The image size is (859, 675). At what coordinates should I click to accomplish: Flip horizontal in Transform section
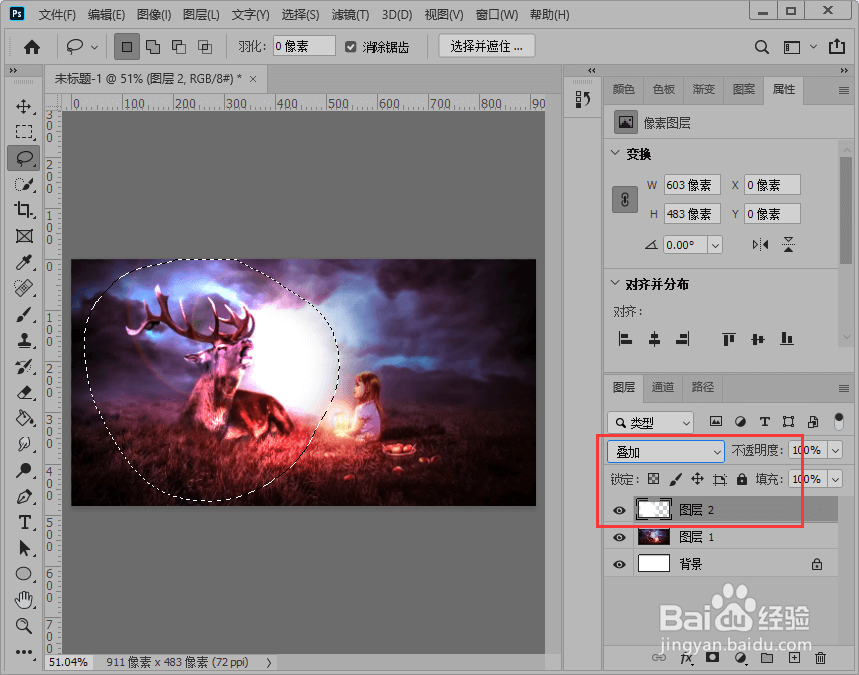(760, 244)
